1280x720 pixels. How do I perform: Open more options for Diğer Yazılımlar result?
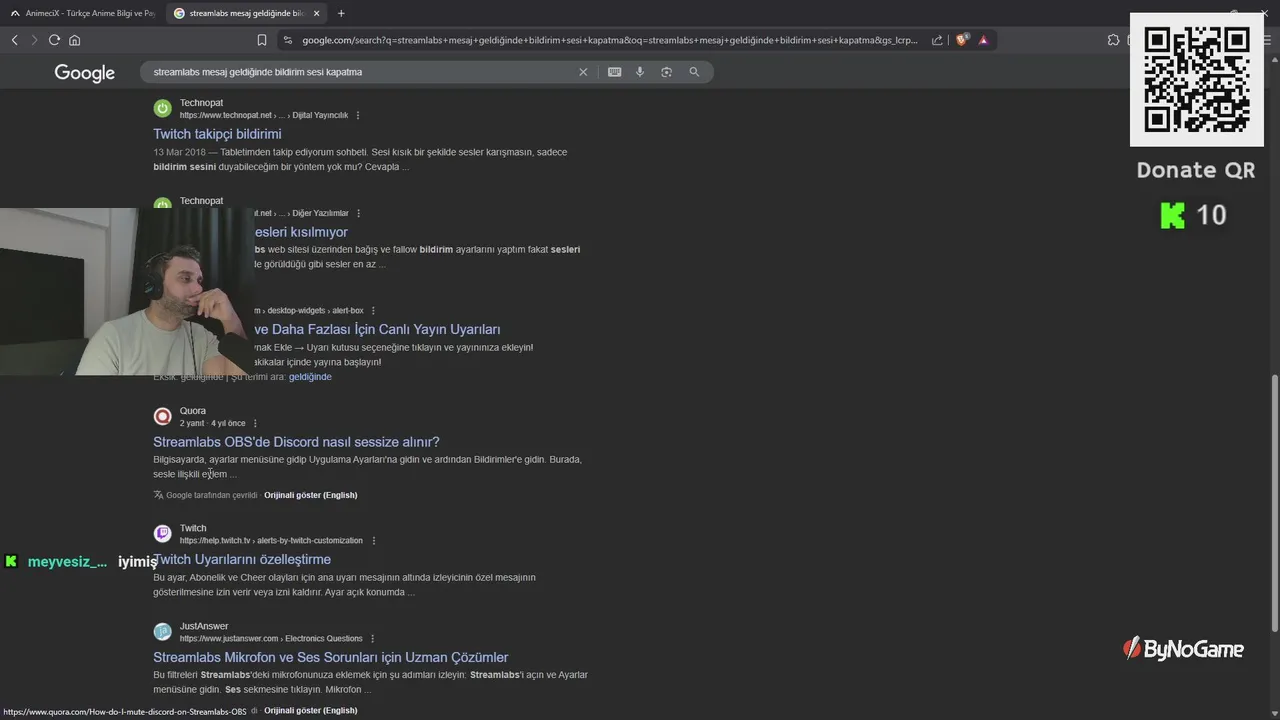click(x=359, y=213)
